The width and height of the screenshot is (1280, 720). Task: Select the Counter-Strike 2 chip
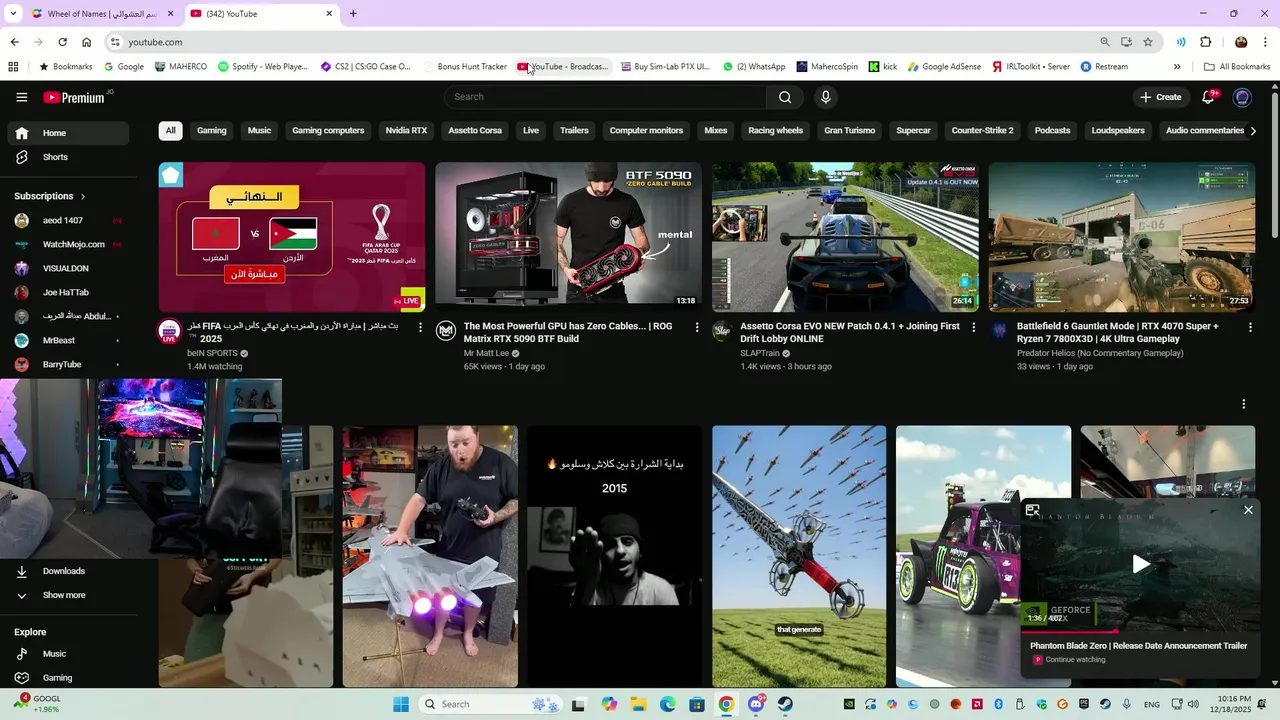pyautogui.click(x=982, y=130)
